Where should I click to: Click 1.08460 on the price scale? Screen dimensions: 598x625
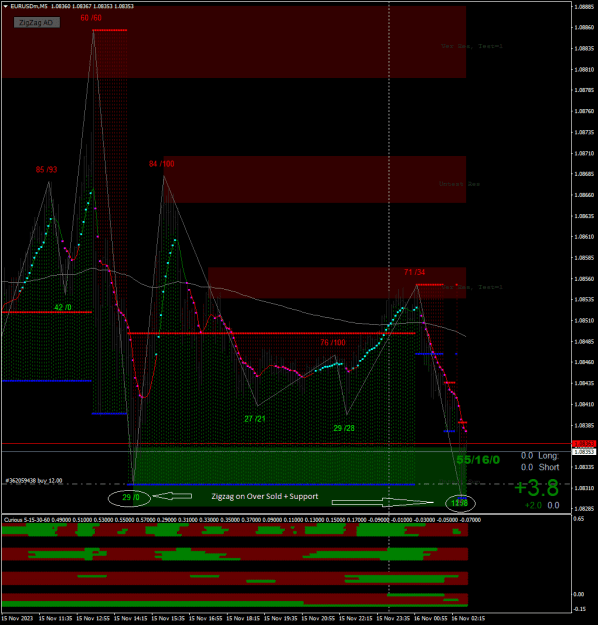pyautogui.click(x=584, y=362)
